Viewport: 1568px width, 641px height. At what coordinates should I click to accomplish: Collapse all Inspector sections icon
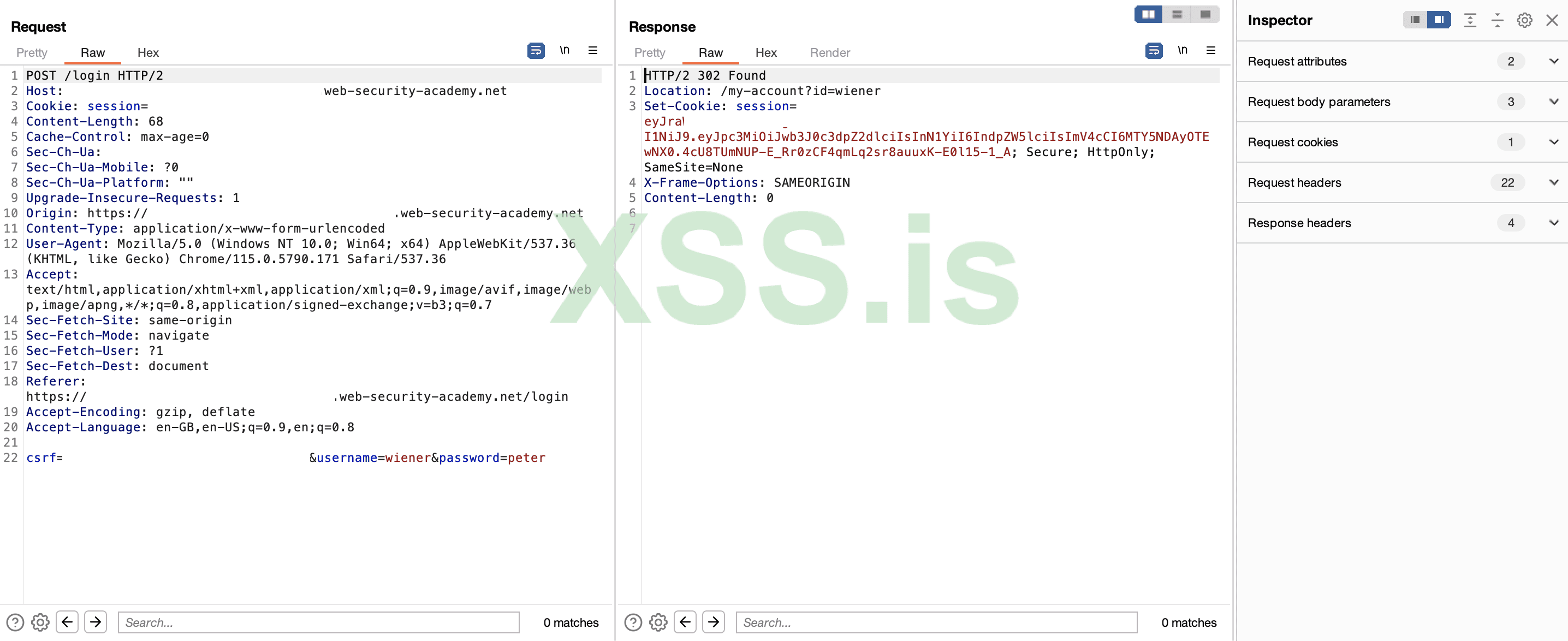pyautogui.click(x=1497, y=20)
